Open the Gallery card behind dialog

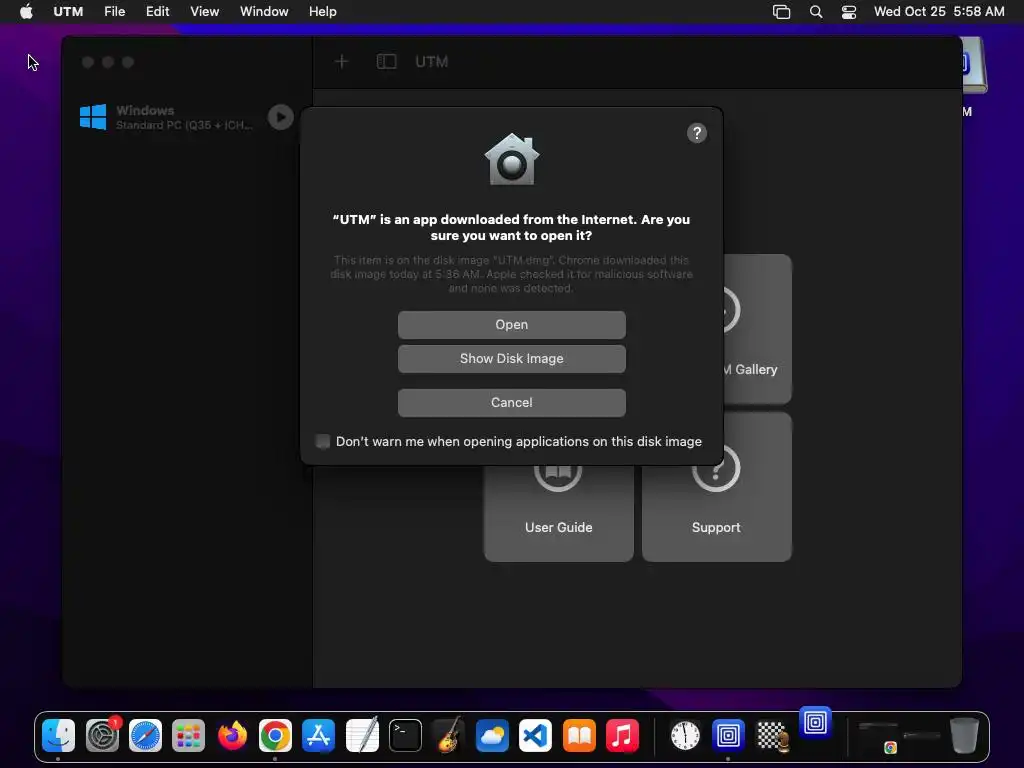[758, 328]
